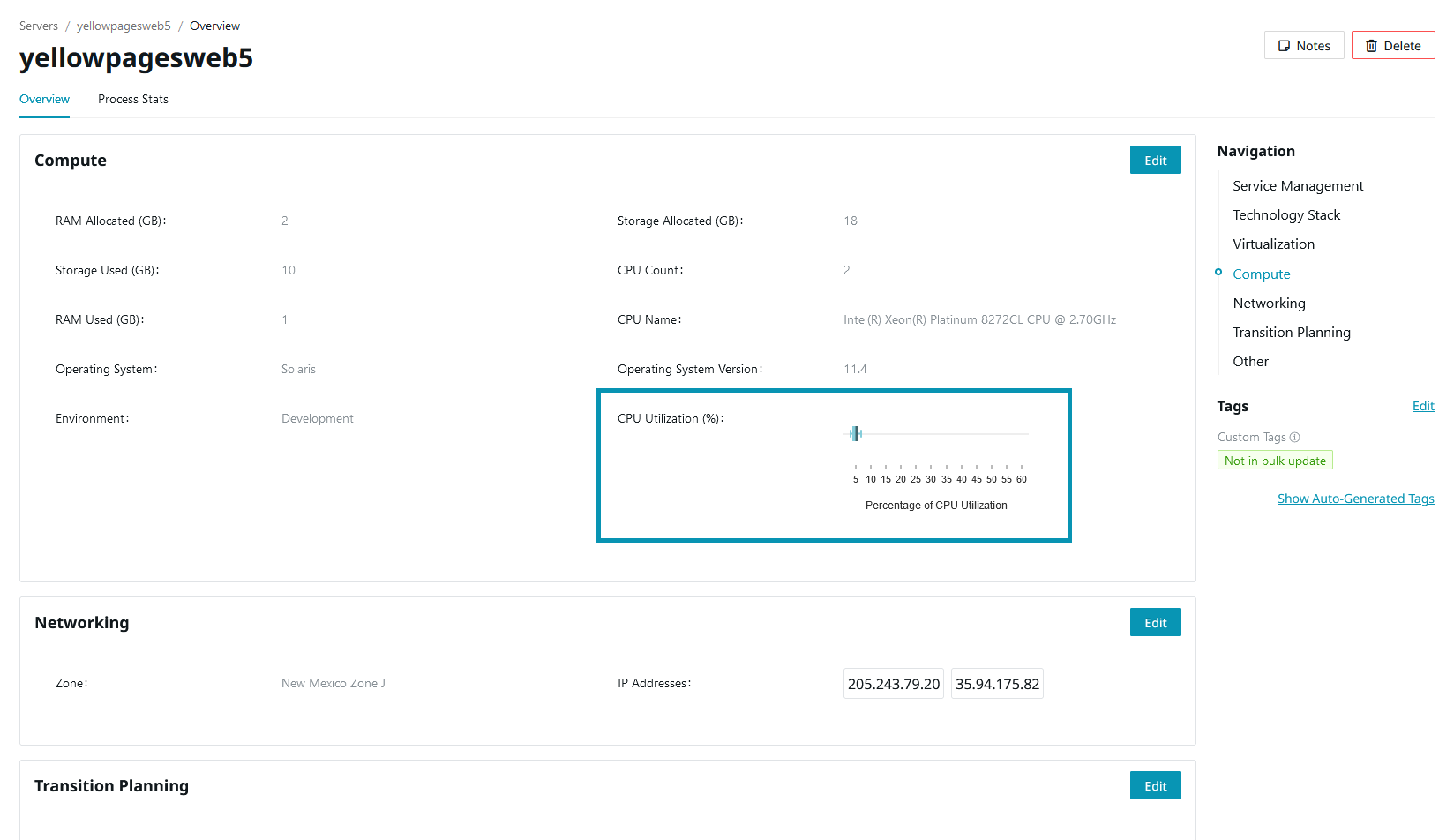The width and height of the screenshot is (1454, 840).
Task: Edit the Compute section
Action: point(1155,161)
